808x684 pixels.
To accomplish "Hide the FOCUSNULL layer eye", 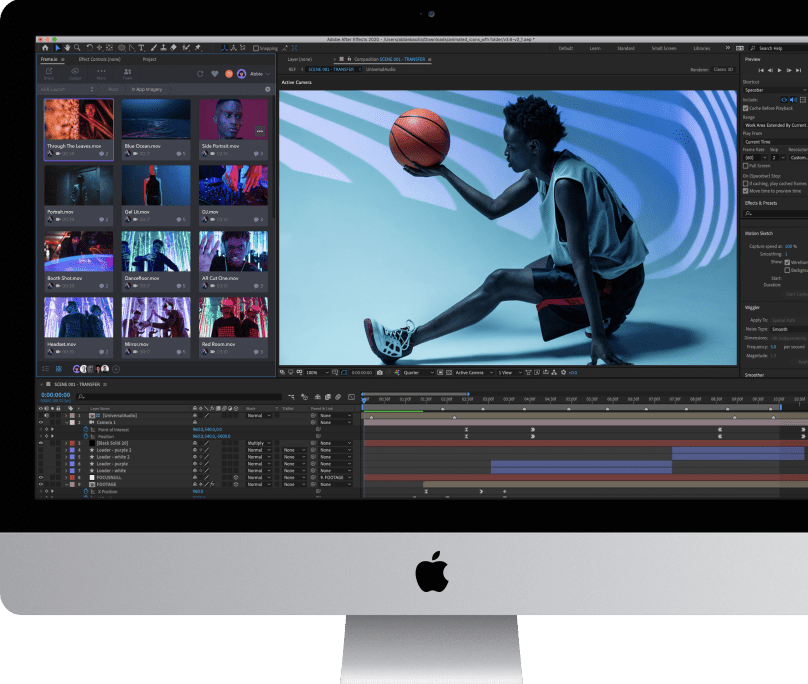I will (41, 478).
